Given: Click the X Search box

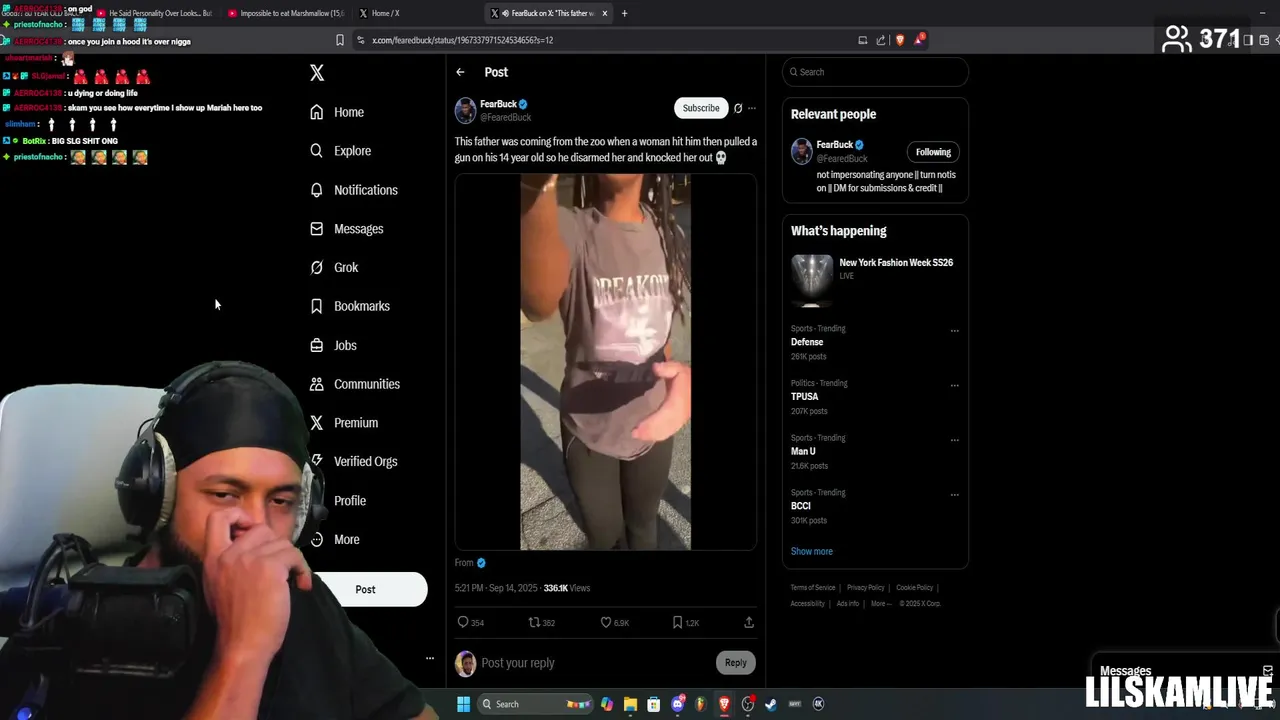Looking at the screenshot, I should tap(875, 72).
